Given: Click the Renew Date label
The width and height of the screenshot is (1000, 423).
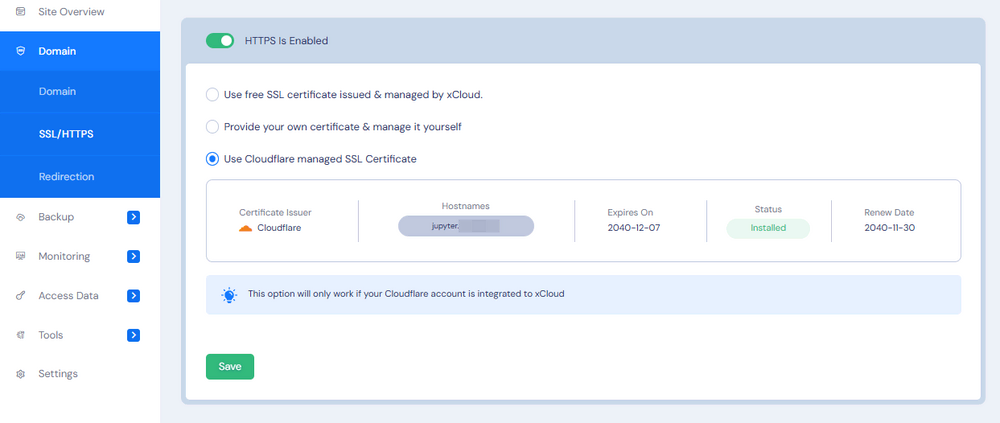Looking at the screenshot, I should [890, 212].
